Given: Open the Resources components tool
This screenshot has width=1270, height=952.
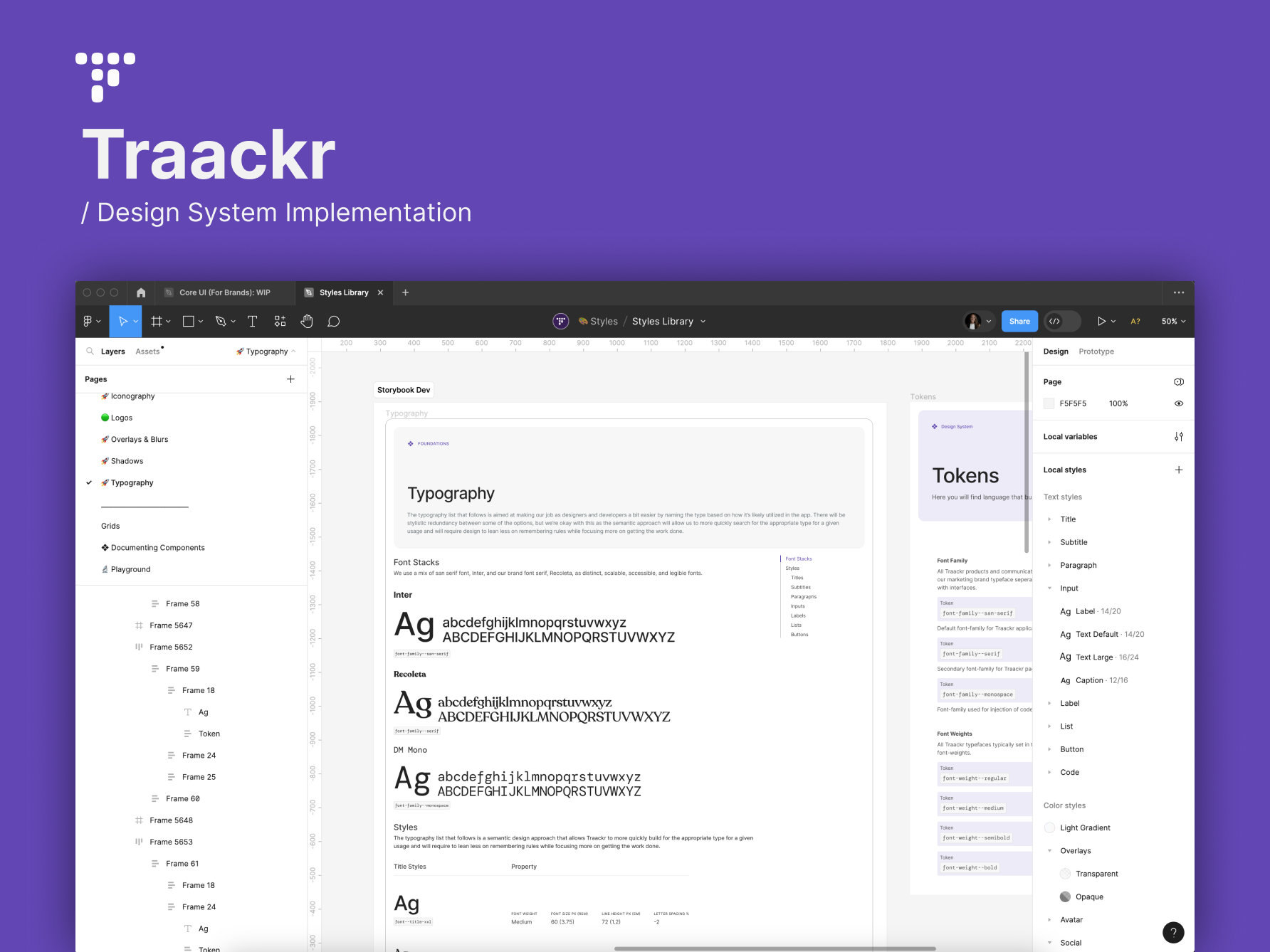Looking at the screenshot, I should click(x=280, y=322).
